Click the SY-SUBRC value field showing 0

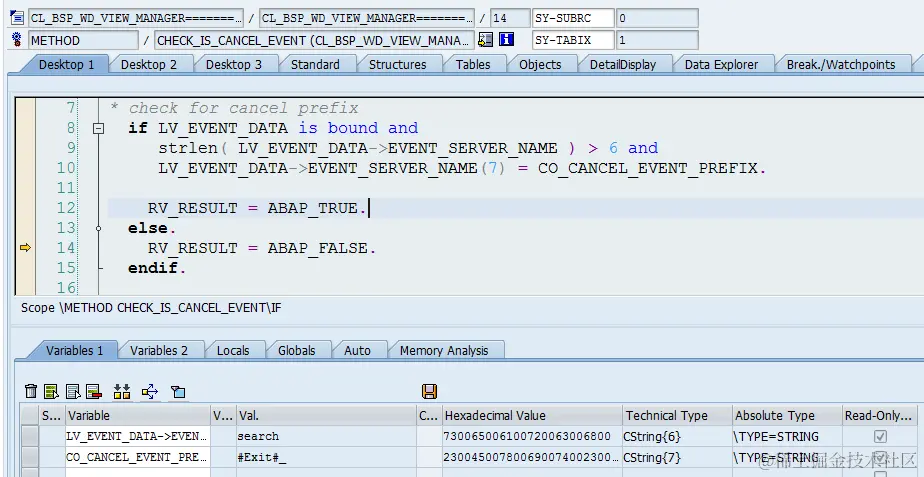pos(657,18)
